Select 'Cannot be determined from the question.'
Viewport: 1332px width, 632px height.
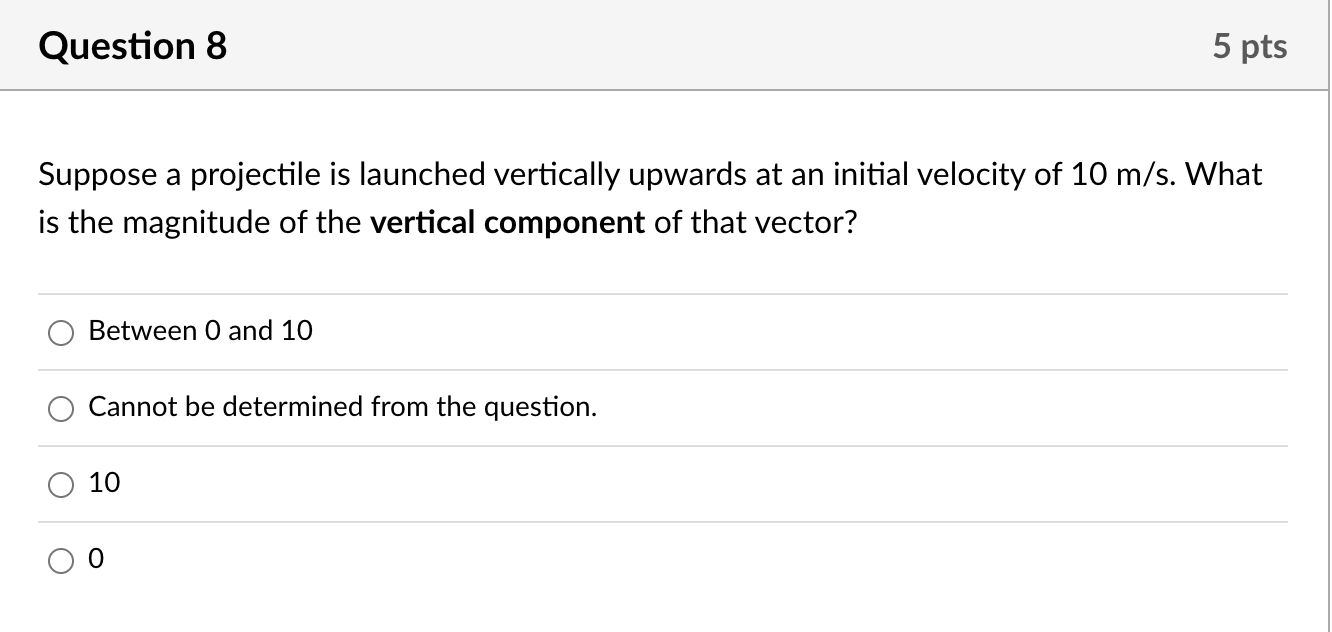[61, 409]
